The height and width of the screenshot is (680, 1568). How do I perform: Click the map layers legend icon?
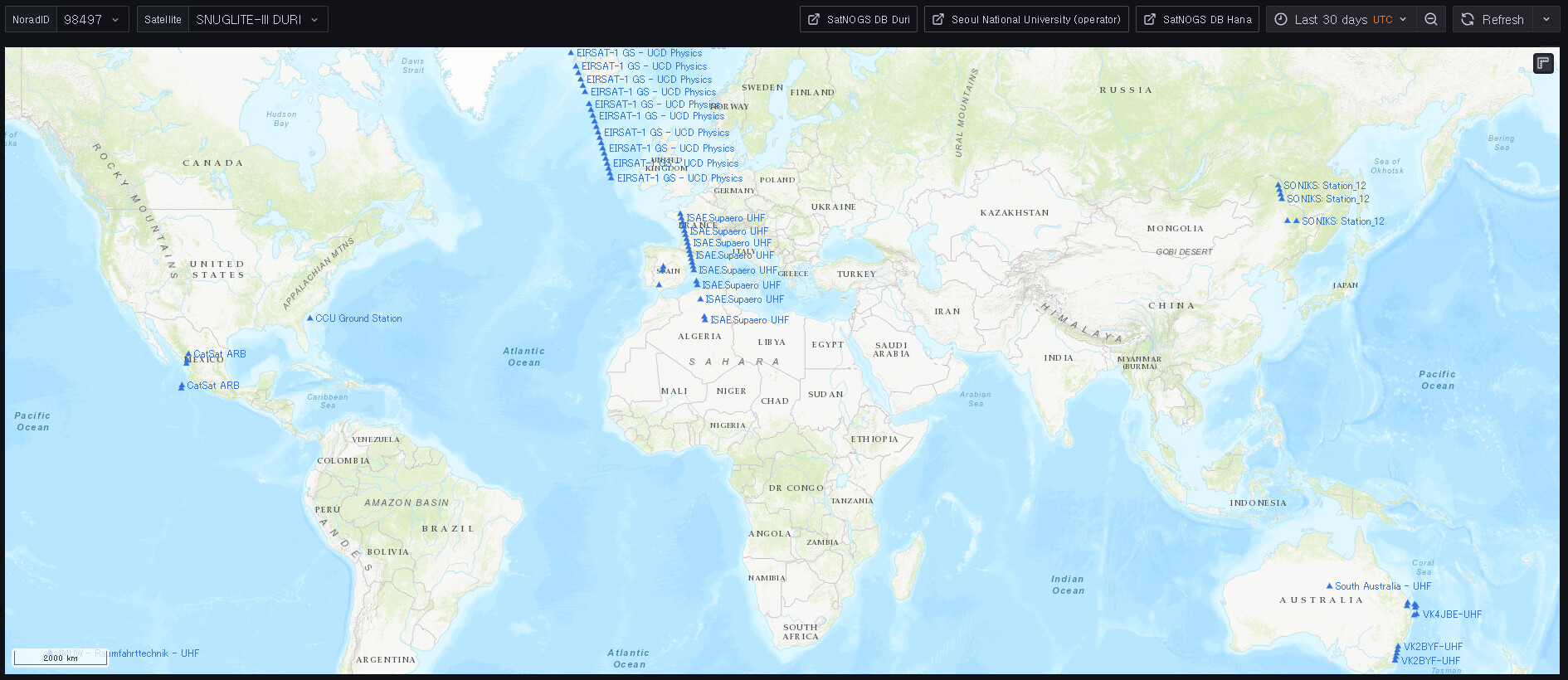[x=1543, y=63]
